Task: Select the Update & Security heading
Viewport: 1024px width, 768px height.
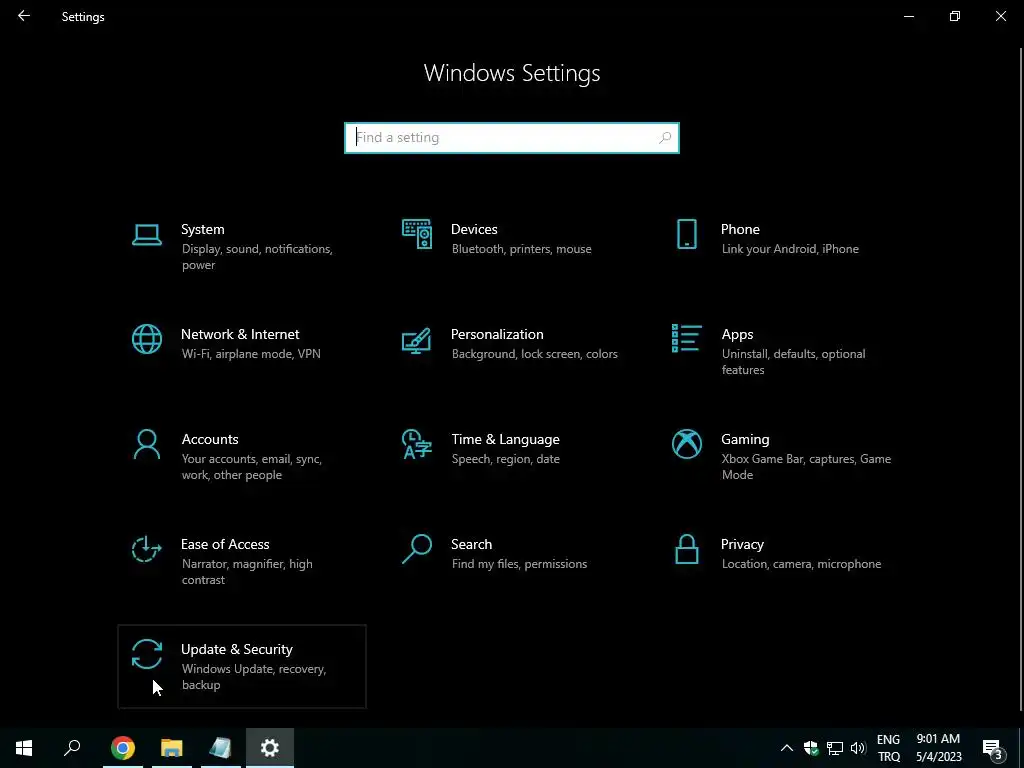Action: click(x=236, y=650)
